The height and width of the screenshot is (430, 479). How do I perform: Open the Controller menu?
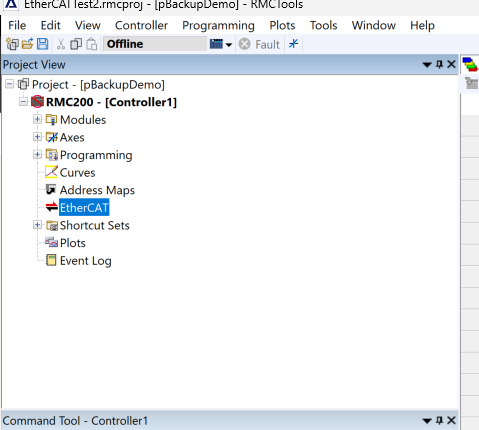(141, 25)
